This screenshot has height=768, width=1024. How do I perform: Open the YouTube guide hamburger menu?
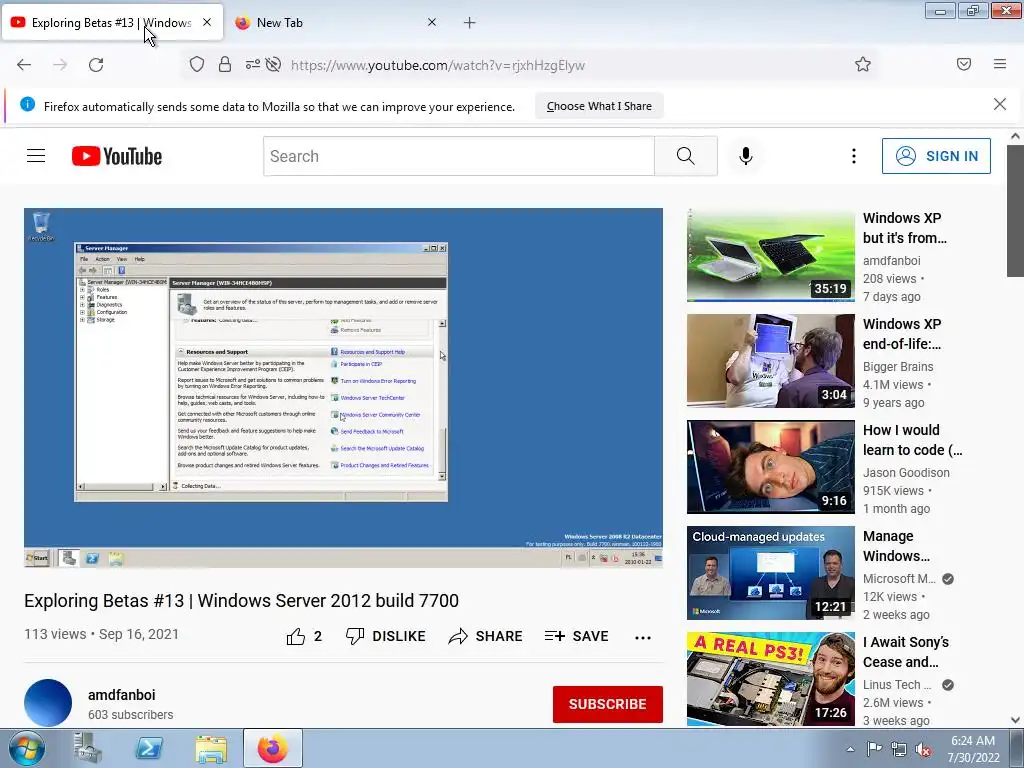pyautogui.click(x=36, y=155)
